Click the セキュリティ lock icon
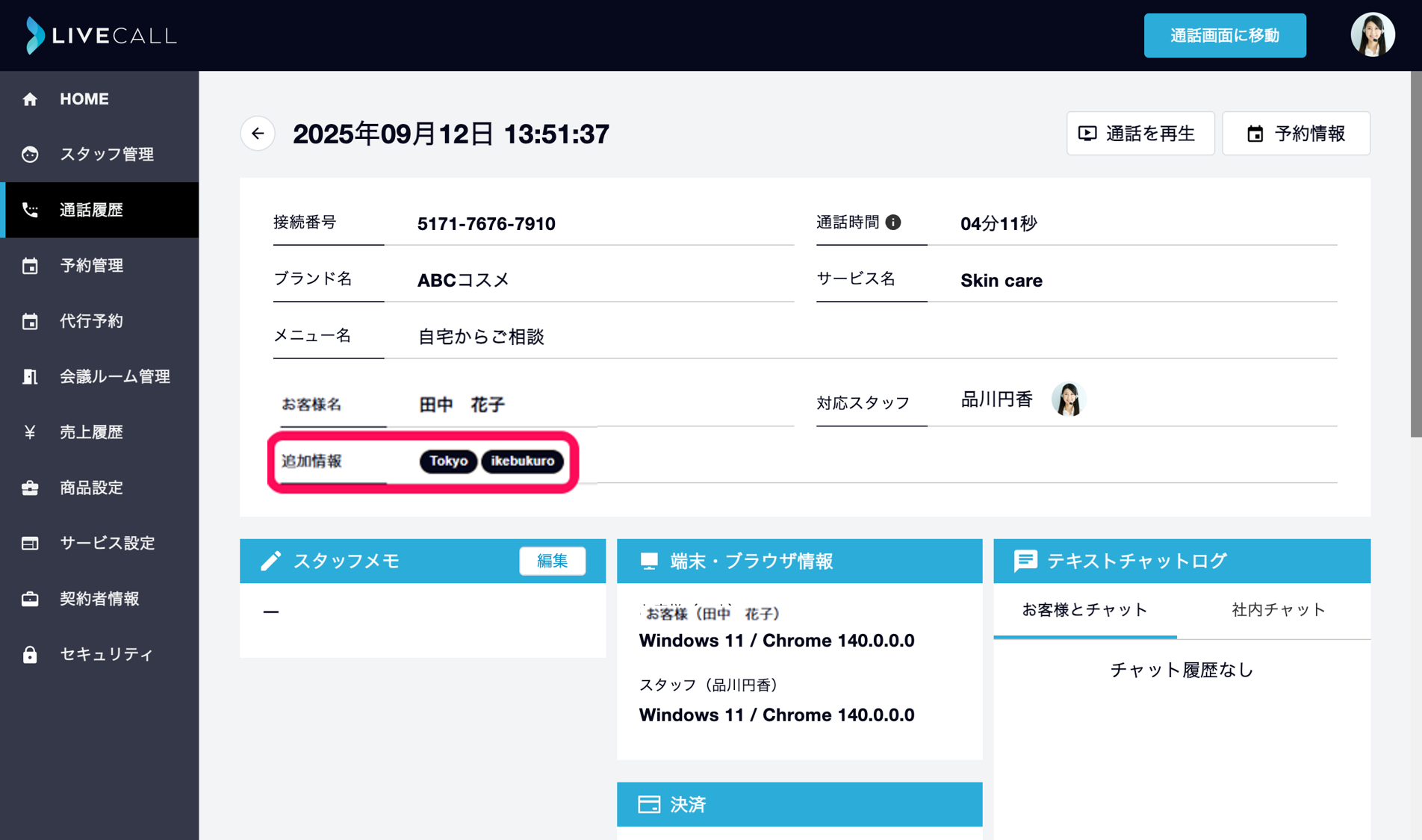Viewport: 1422px width, 840px height. pos(30,654)
